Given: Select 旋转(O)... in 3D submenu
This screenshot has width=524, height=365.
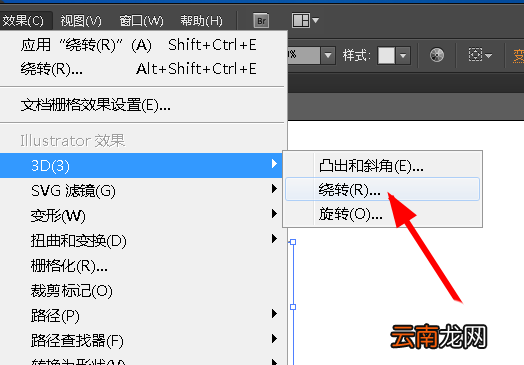Looking at the screenshot, I should pyautogui.click(x=382, y=214).
